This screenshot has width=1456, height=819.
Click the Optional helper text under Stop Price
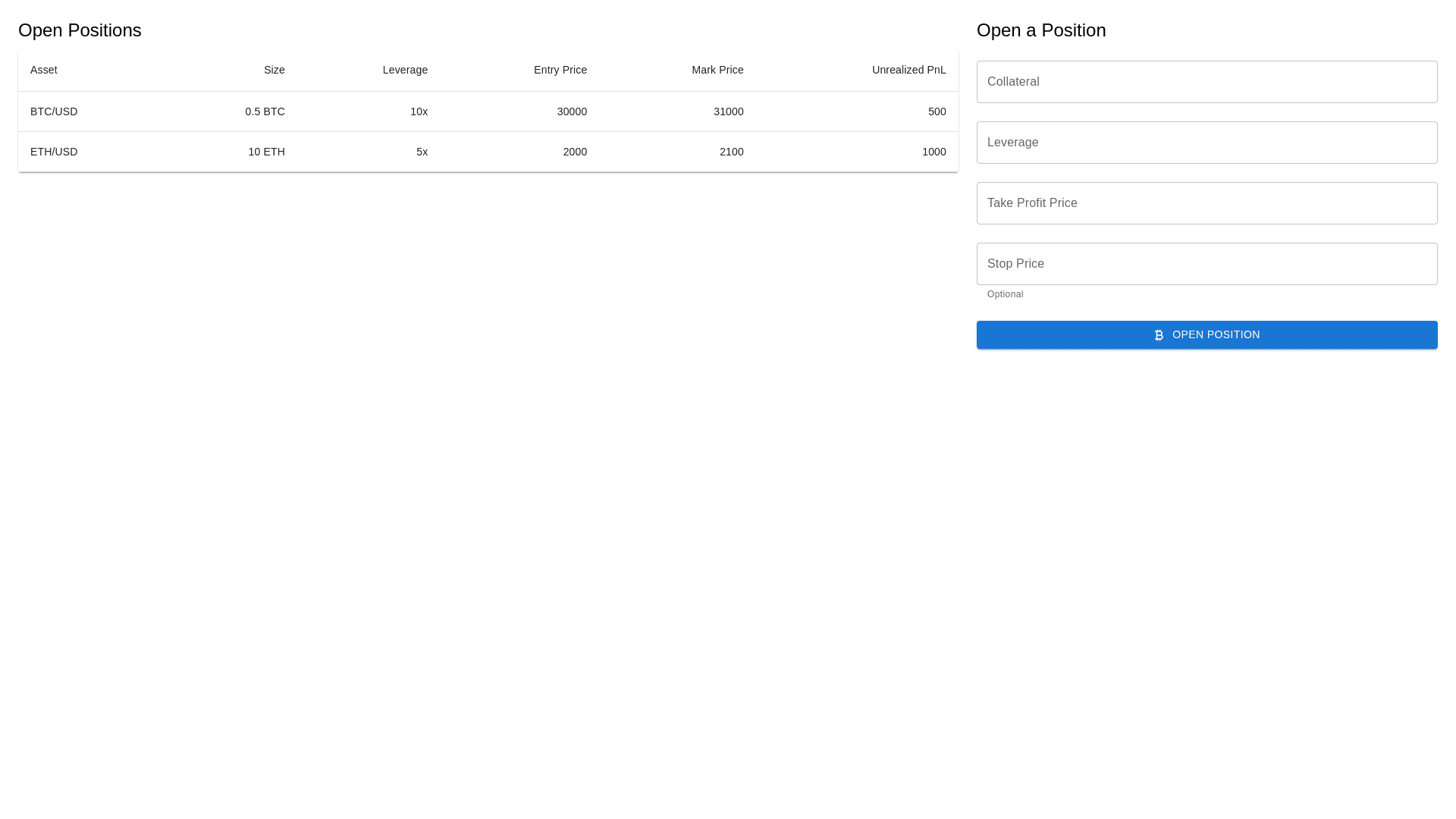1005,294
